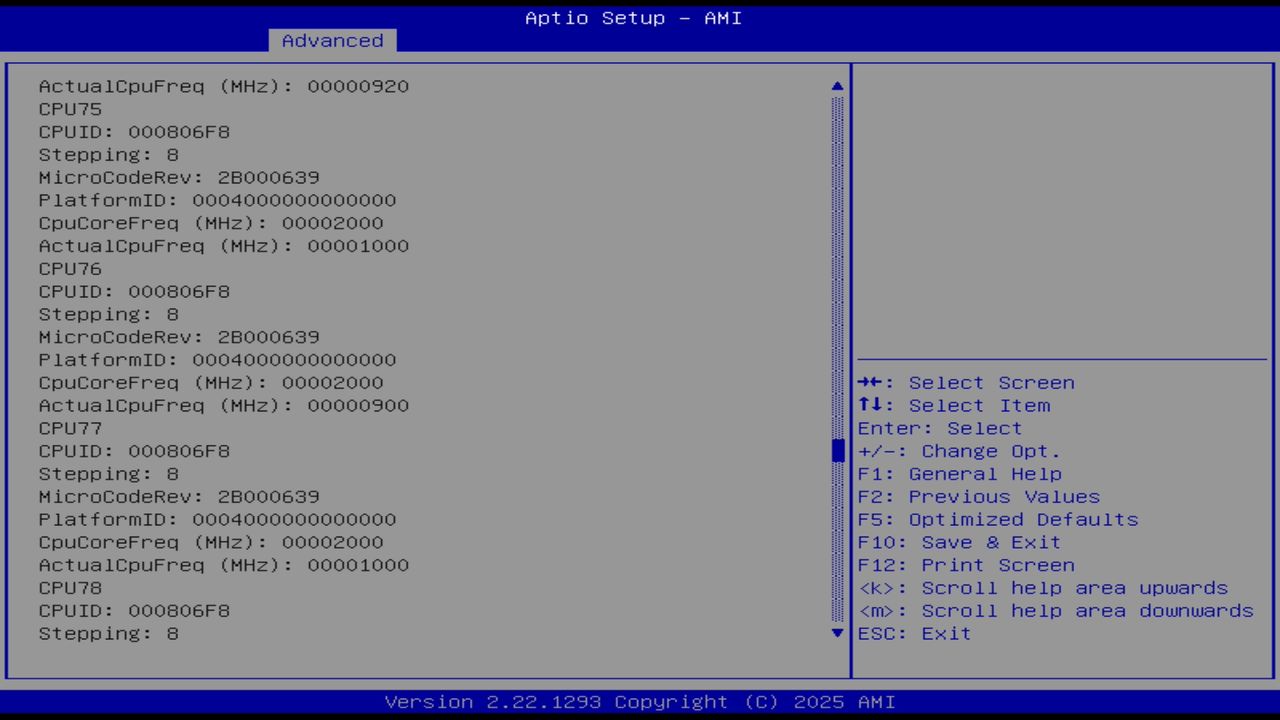Click the Scroll help area upwards entry
The image size is (1280, 720).
pyautogui.click(x=1043, y=588)
